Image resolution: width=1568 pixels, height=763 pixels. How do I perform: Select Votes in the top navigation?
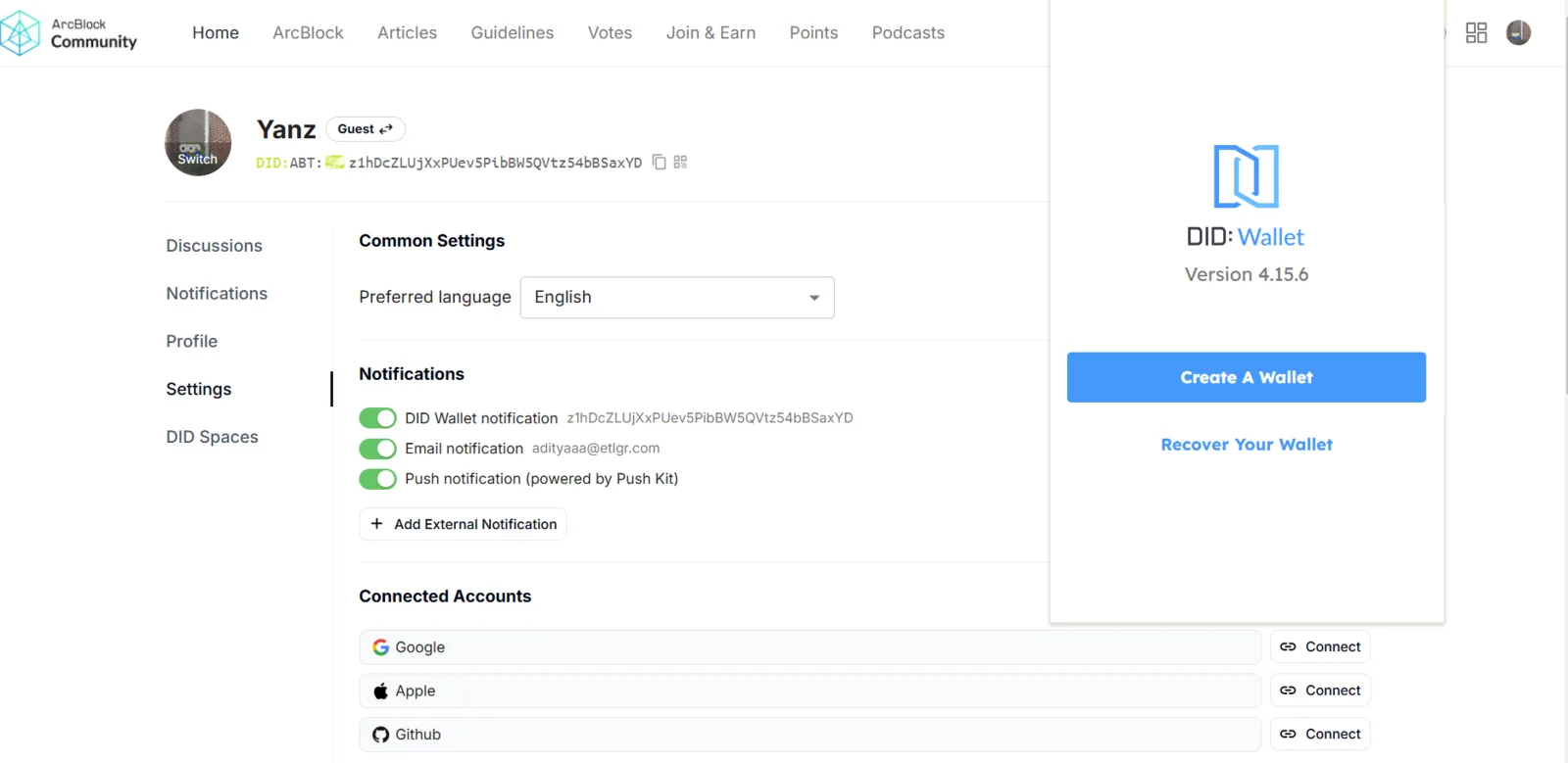(x=610, y=33)
